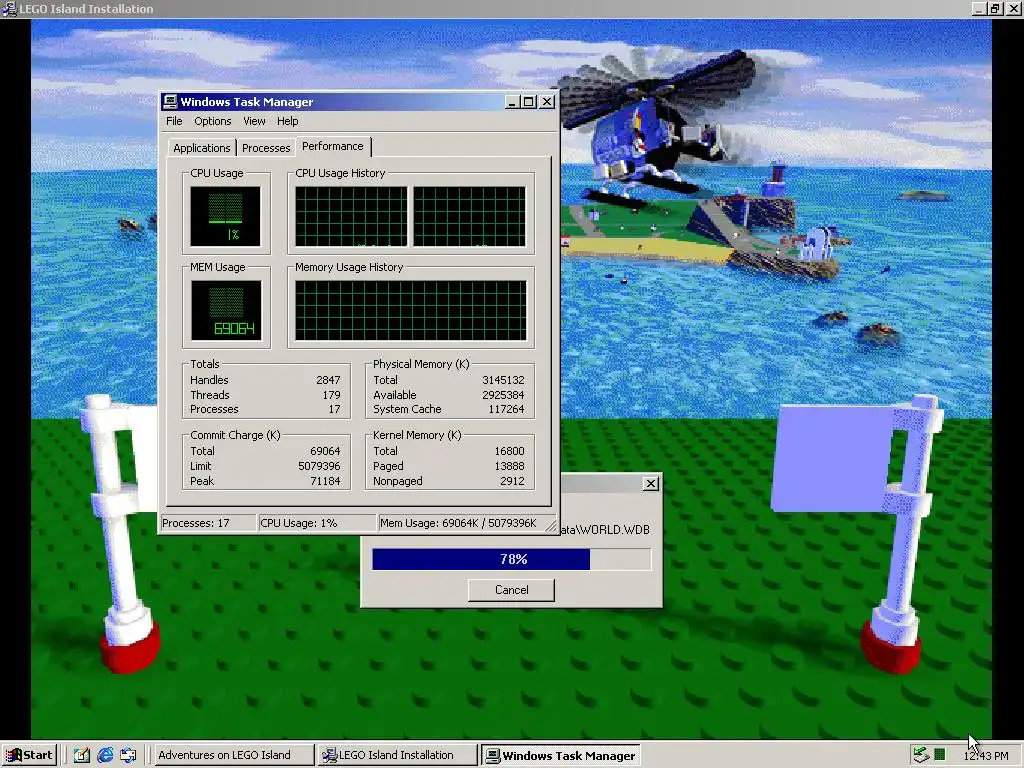The width and height of the screenshot is (1024, 768).
Task: Click the green CPU meter tray icon
Action: [x=940, y=755]
